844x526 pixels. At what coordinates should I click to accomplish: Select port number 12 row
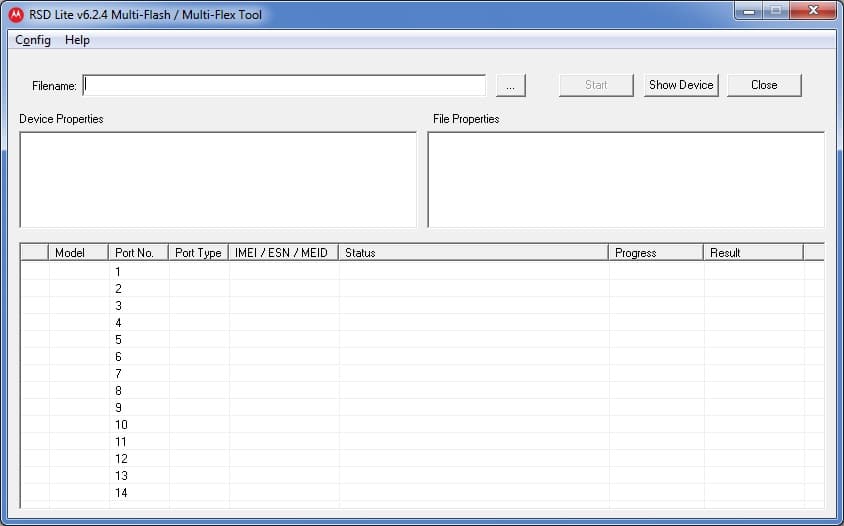point(422,458)
